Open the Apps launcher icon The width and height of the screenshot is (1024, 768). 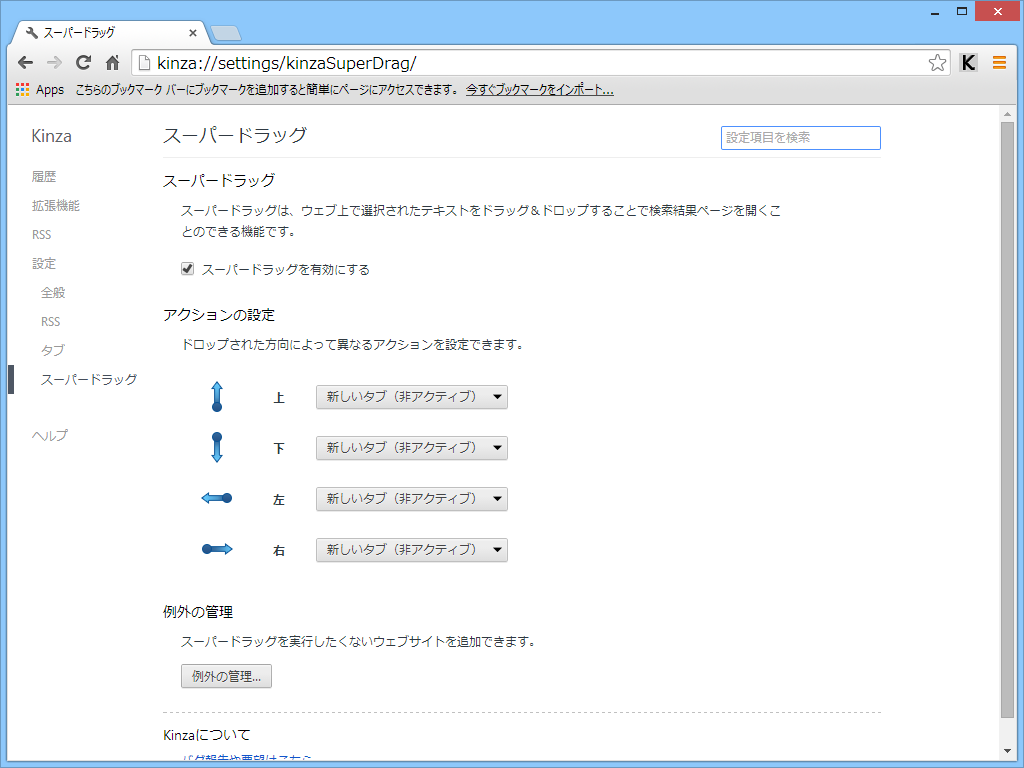21,89
